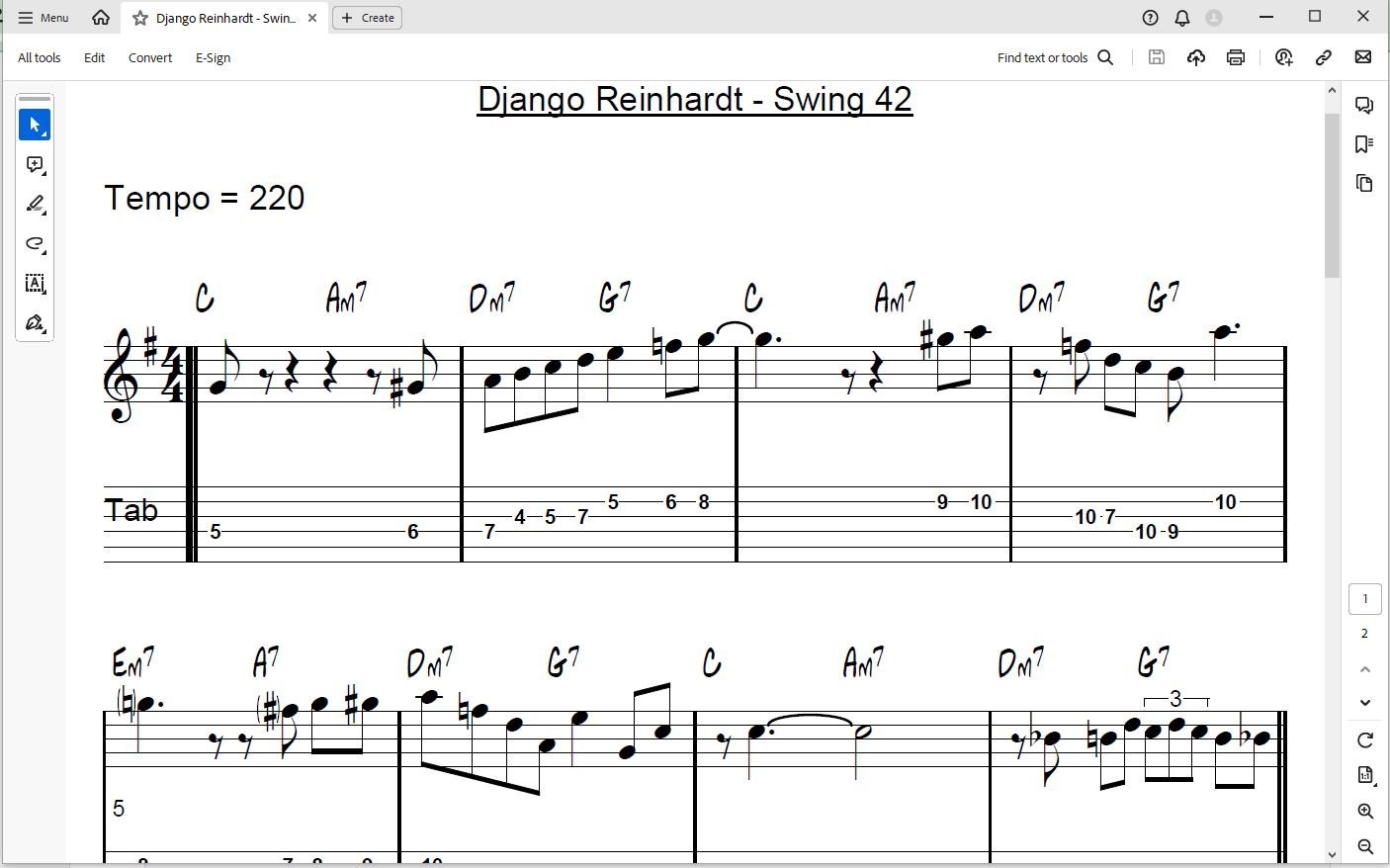Rotate the page view
The width and height of the screenshot is (1390, 868).
click(1365, 740)
